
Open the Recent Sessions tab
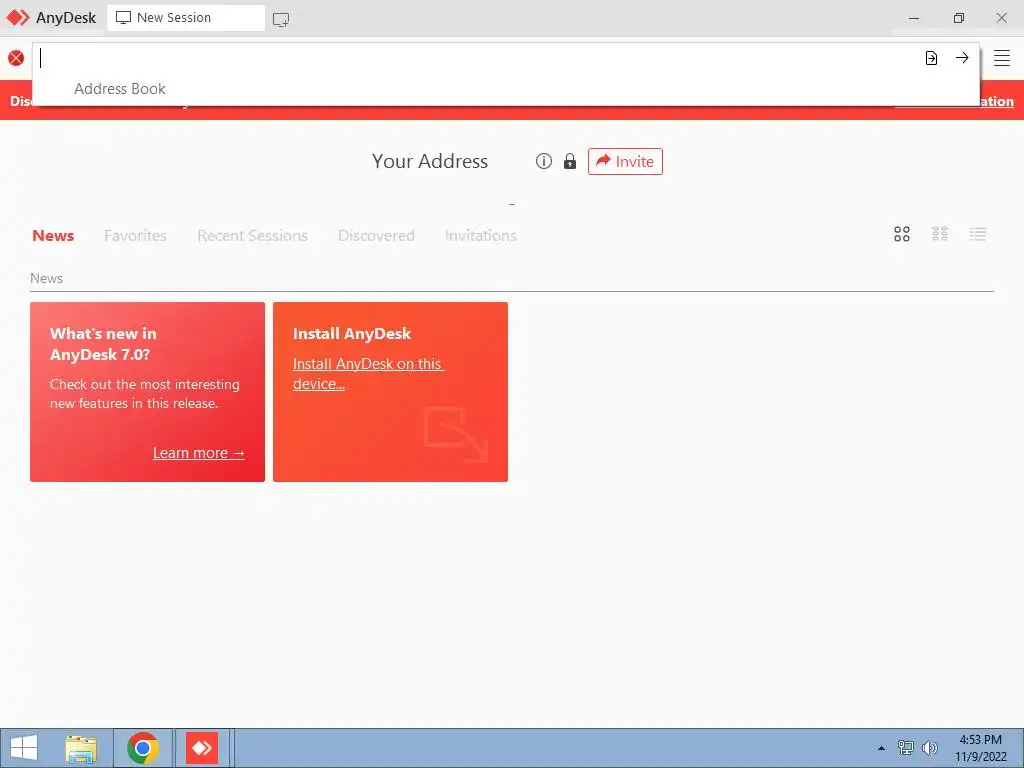pos(252,235)
